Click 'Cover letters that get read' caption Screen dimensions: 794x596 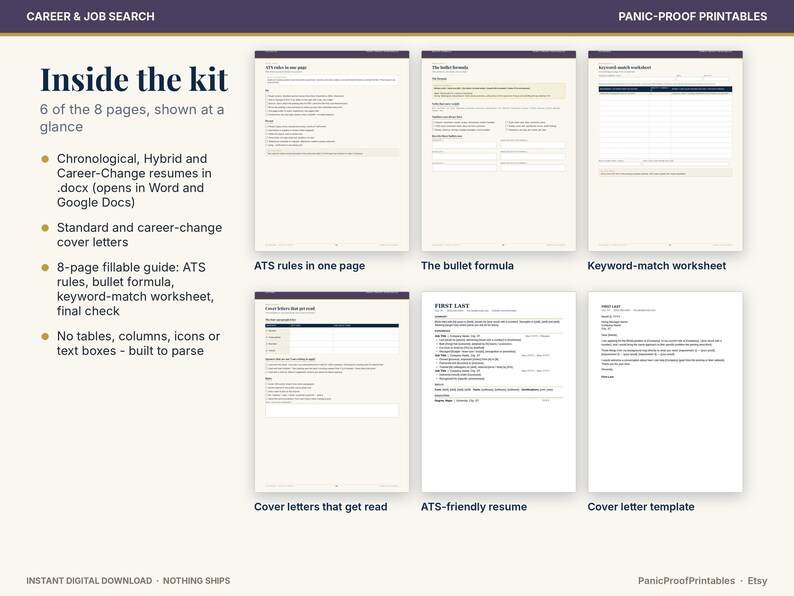[321, 507]
